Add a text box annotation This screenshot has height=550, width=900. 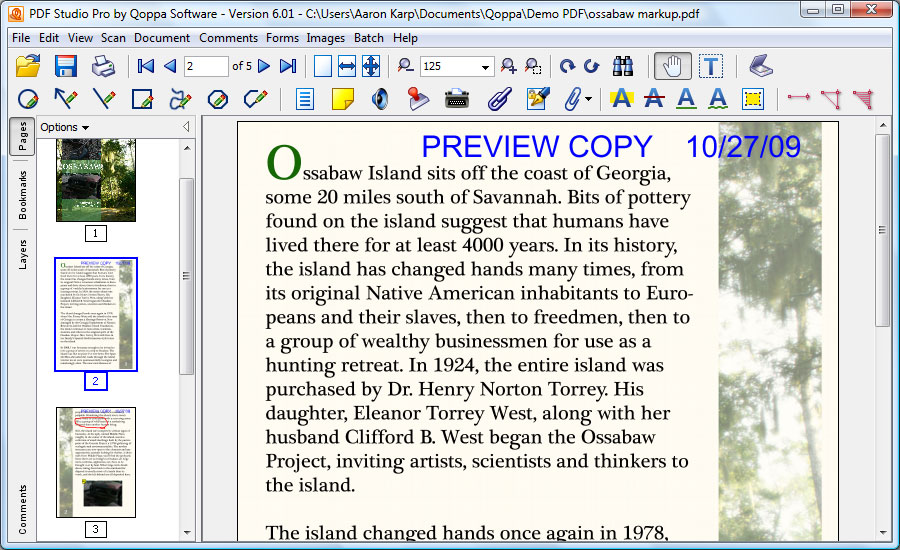305,99
